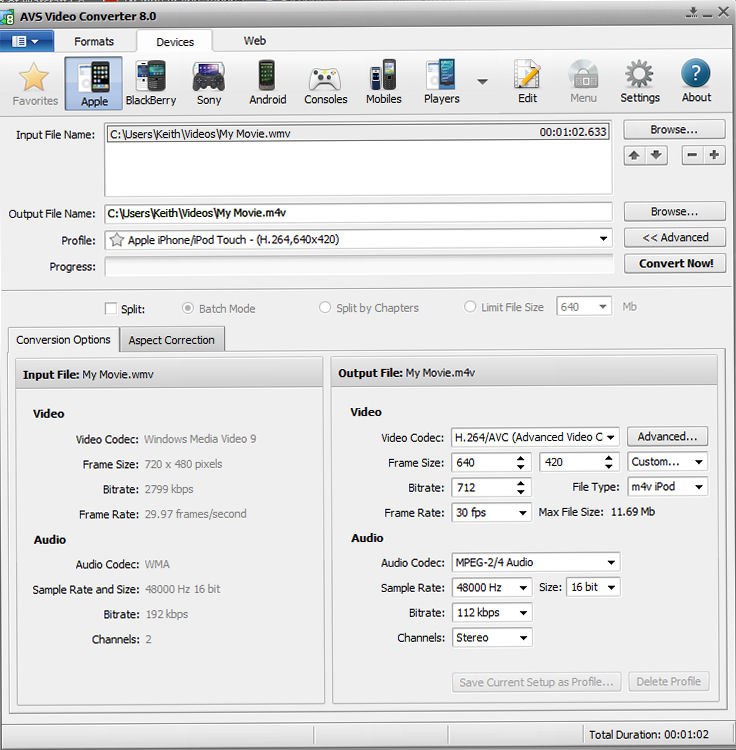Browse for the output file location
736x750 pixels.
pos(674,211)
